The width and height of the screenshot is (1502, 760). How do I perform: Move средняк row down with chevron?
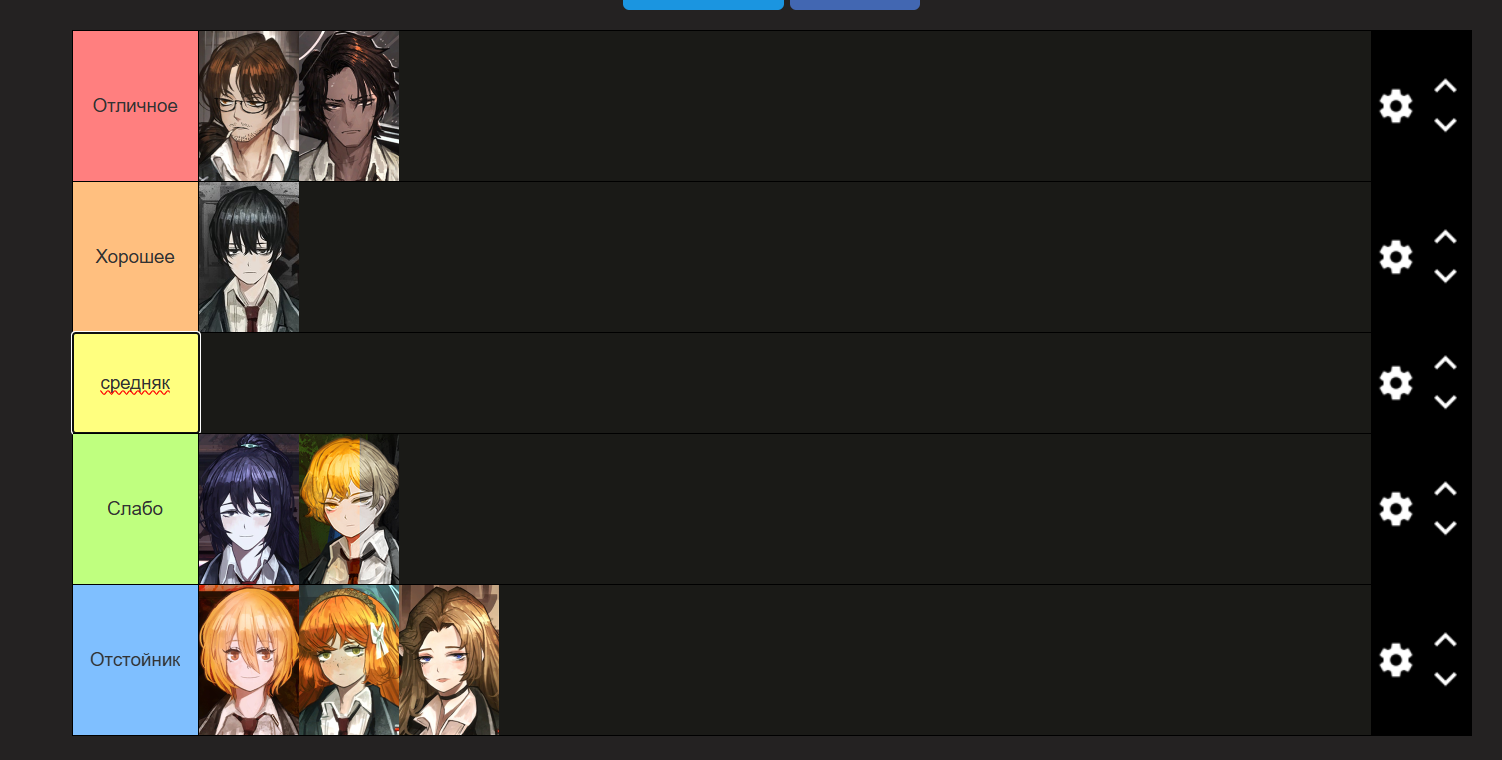pos(1445,402)
